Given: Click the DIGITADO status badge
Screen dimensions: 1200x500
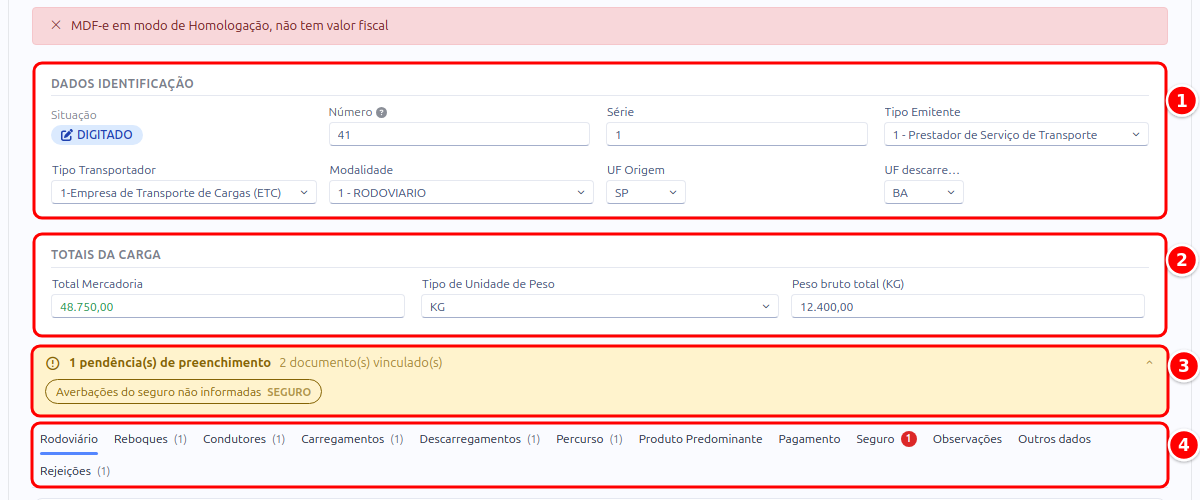Looking at the screenshot, I should click(97, 135).
